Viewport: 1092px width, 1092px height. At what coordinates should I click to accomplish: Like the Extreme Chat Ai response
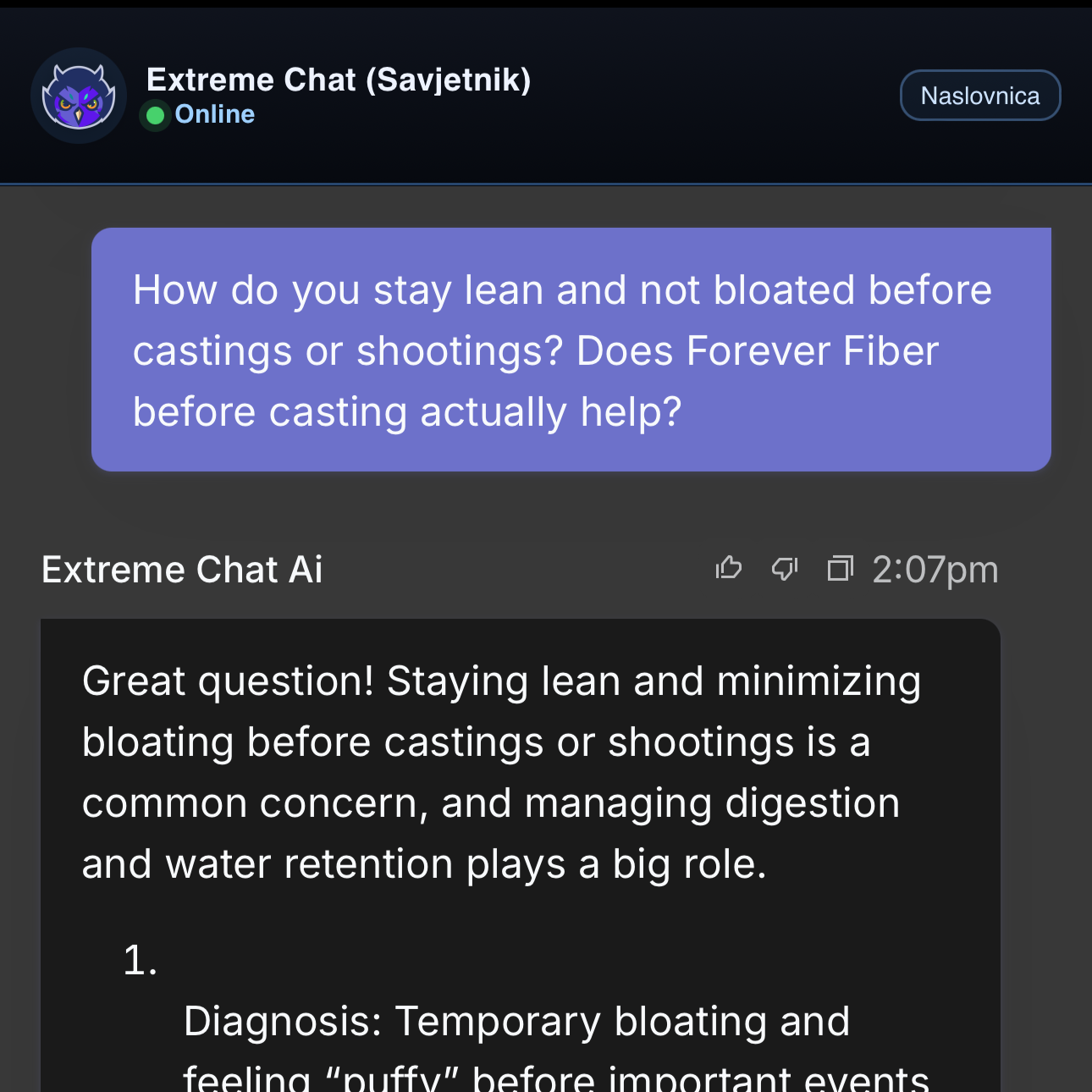[x=728, y=569]
